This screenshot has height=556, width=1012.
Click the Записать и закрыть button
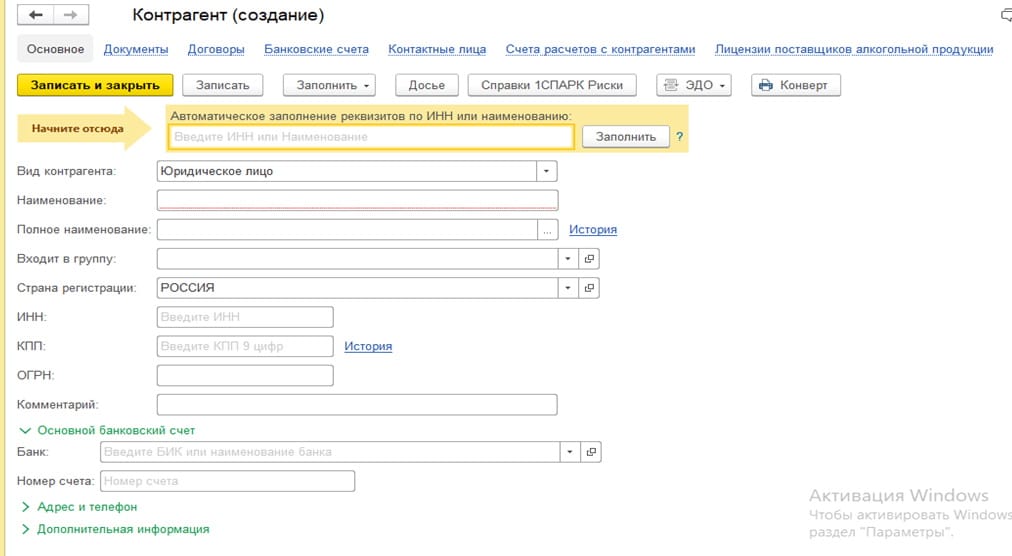pos(95,85)
